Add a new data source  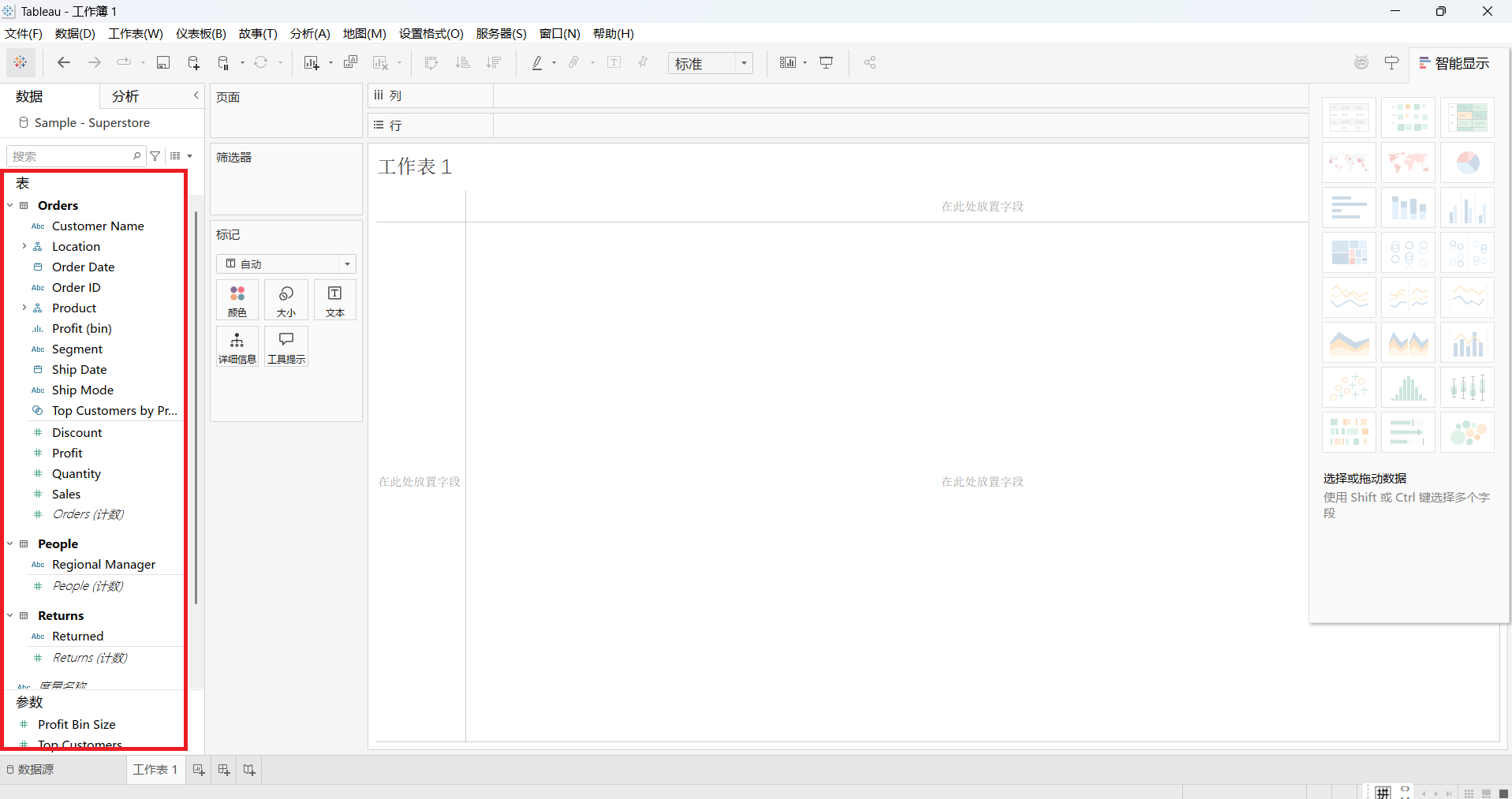click(x=193, y=62)
